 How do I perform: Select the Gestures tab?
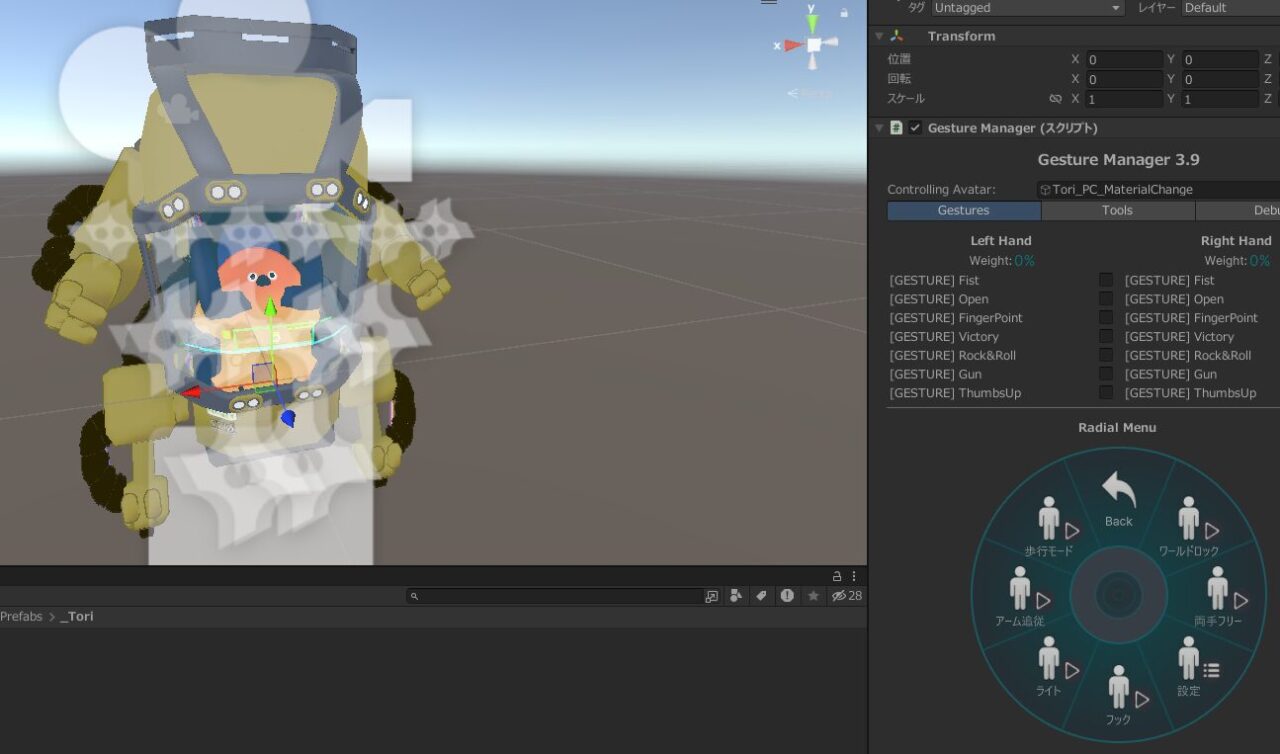point(963,211)
